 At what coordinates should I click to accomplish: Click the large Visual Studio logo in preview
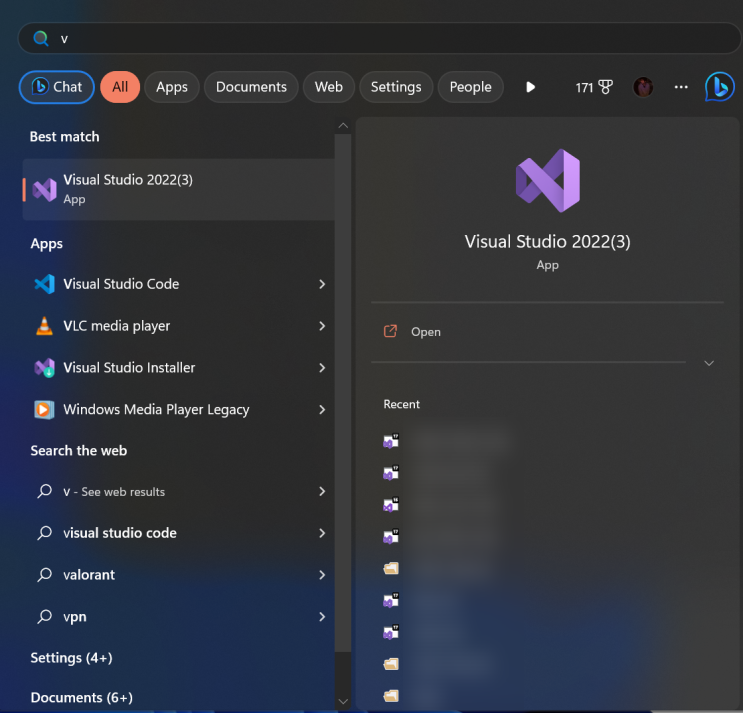coord(548,181)
